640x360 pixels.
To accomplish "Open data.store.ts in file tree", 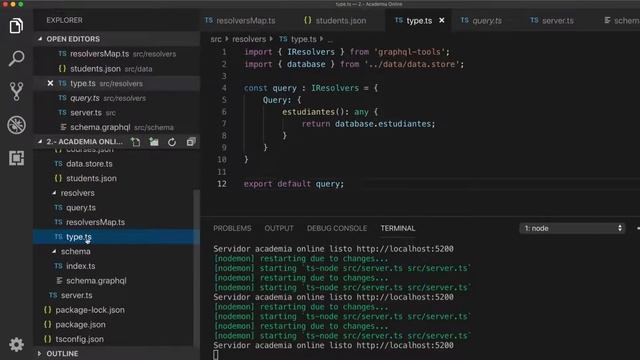I will tap(89, 164).
